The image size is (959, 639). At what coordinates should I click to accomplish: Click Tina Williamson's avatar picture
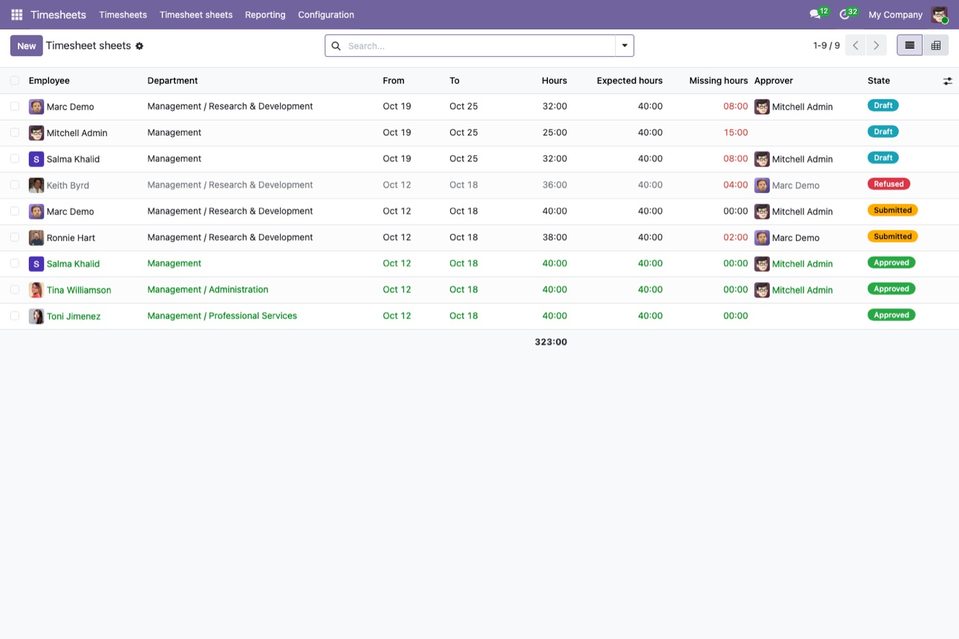click(36, 290)
